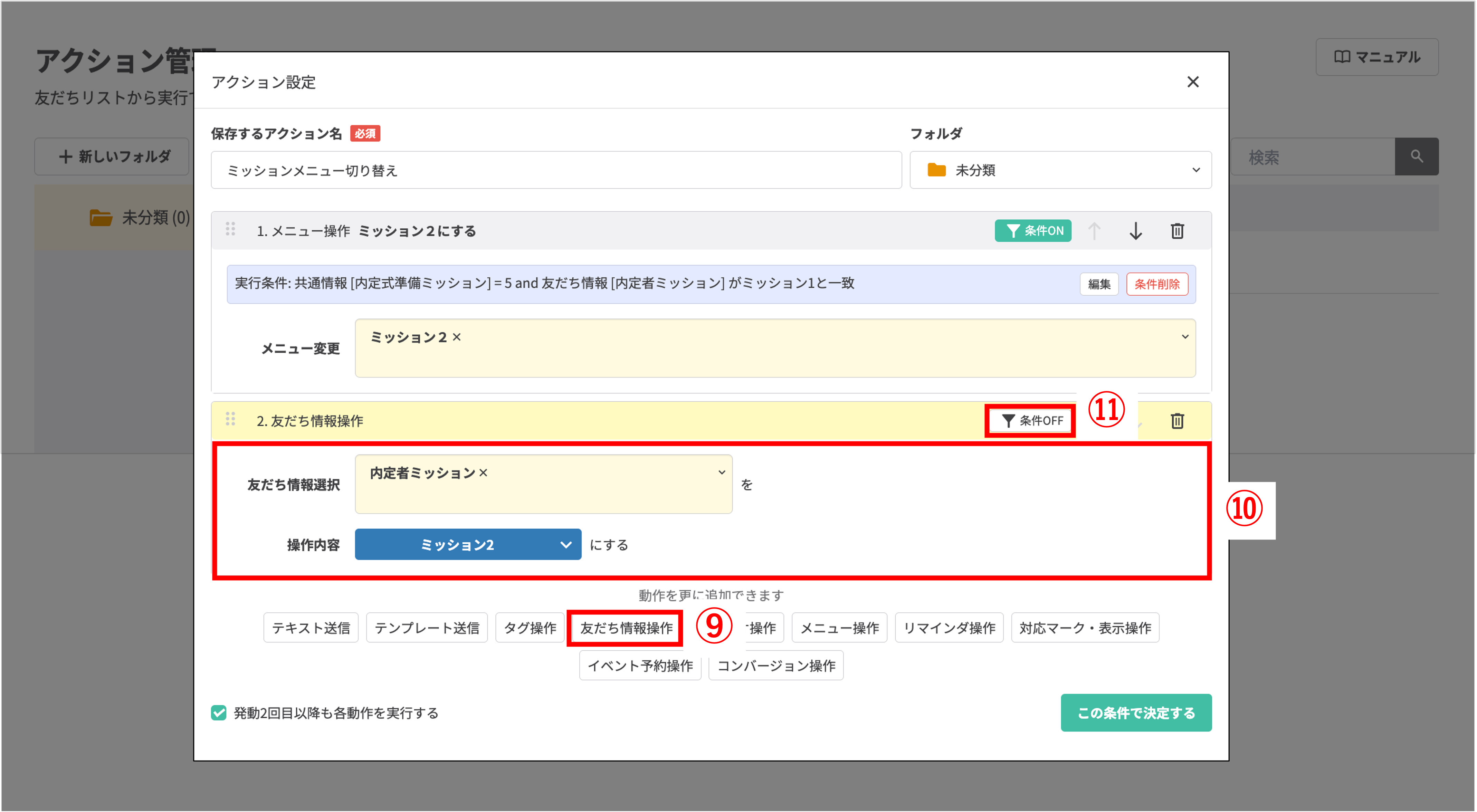Delete the 友だち情報操作 action with trash icon

pyautogui.click(x=1176, y=421)
